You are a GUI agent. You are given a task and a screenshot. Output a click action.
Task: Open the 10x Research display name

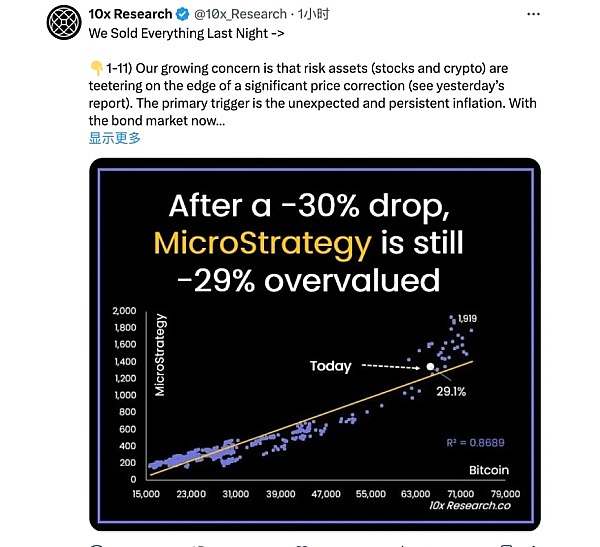coord(131,15)
